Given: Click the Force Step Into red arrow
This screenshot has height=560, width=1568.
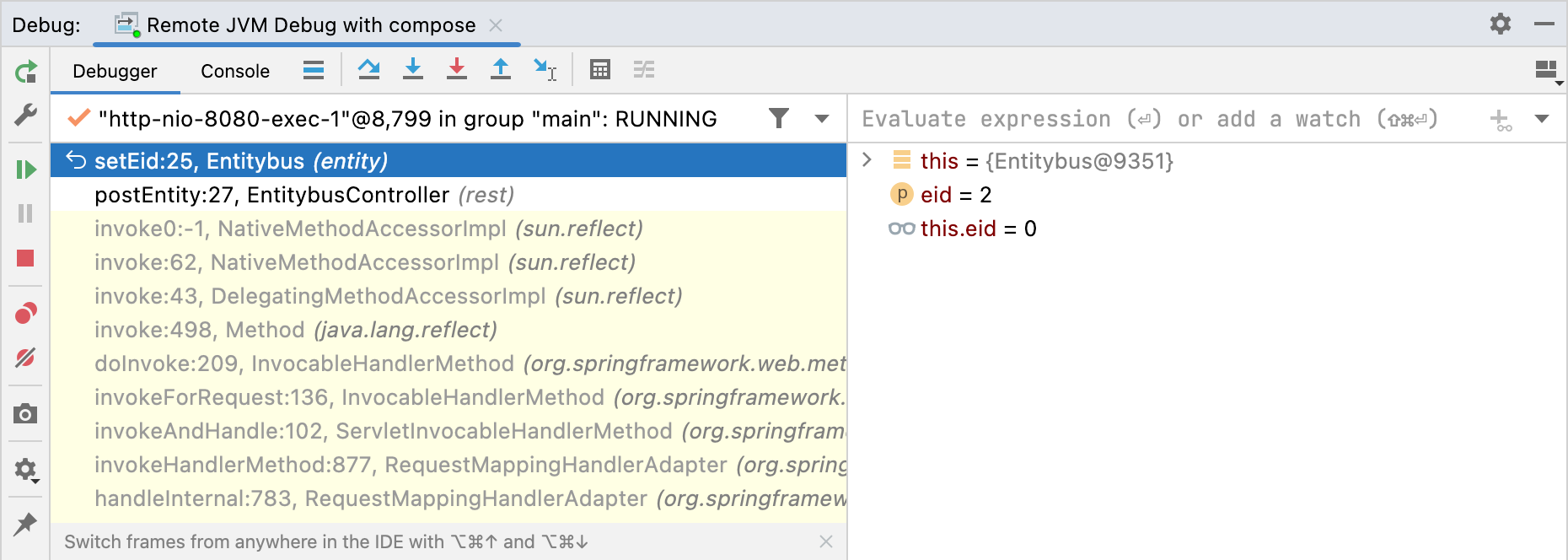Looking at the screenshot, I should (x=457, y=69).
